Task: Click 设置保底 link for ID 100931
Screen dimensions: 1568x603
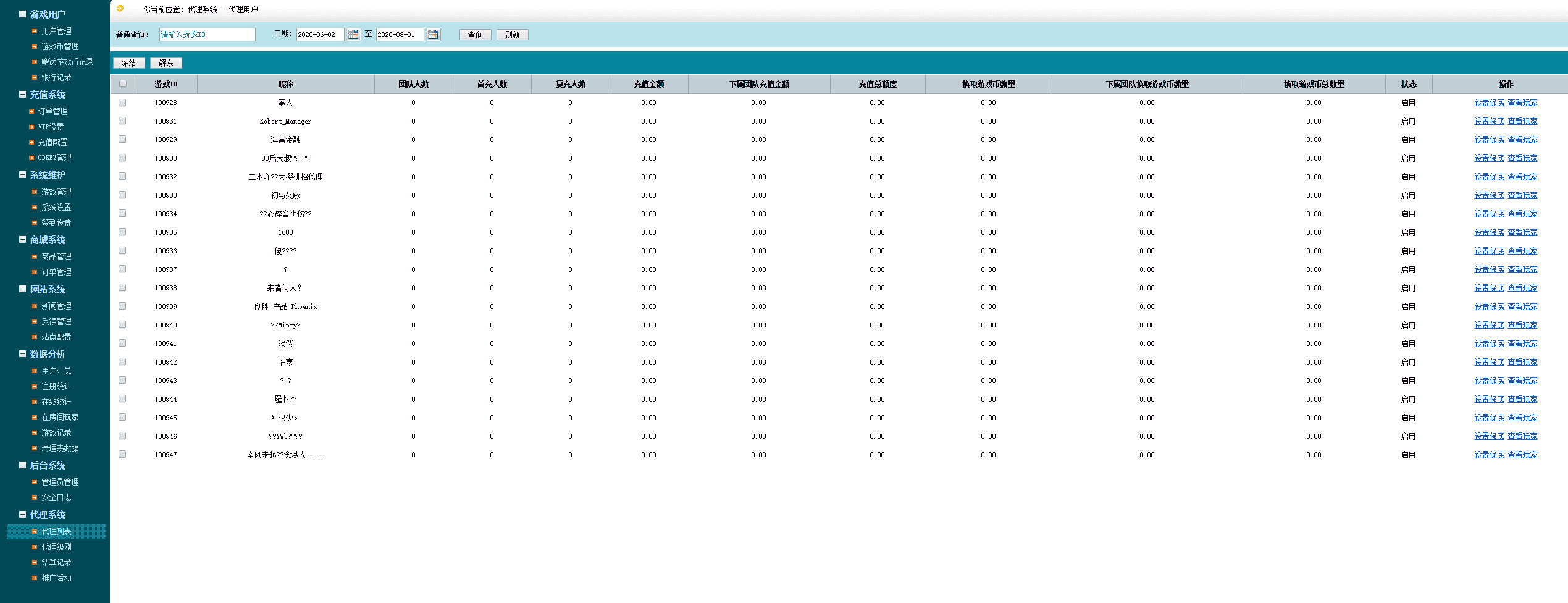Action: [1488, 121]
